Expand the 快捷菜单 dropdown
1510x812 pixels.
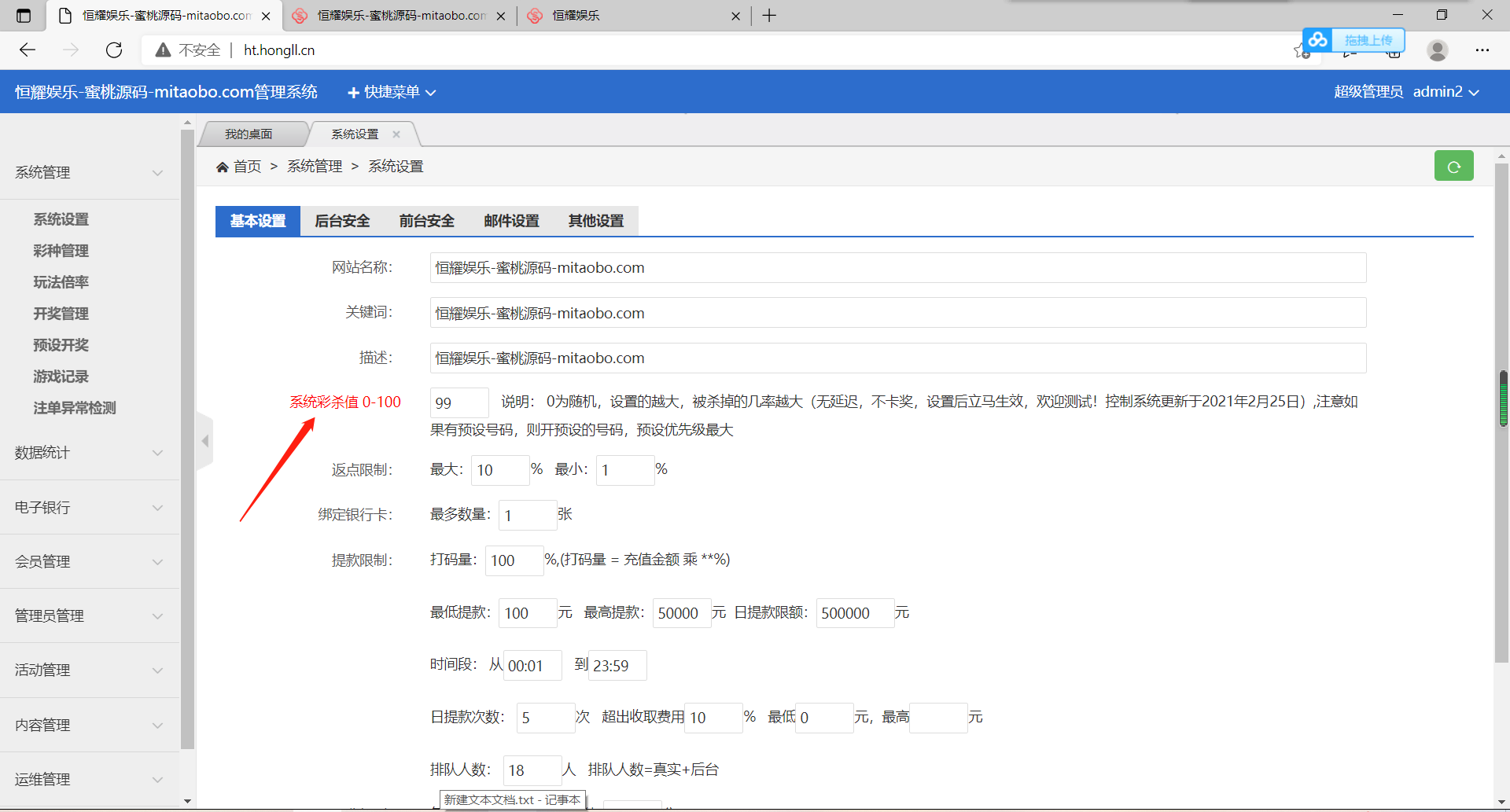(392, 92)
